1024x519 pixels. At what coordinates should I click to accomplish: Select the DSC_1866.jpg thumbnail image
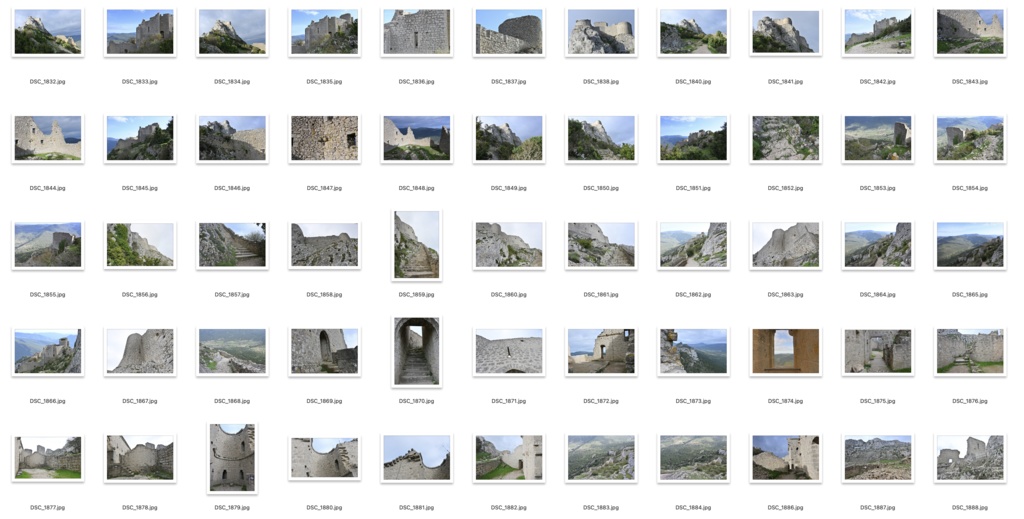pos(48,351)
